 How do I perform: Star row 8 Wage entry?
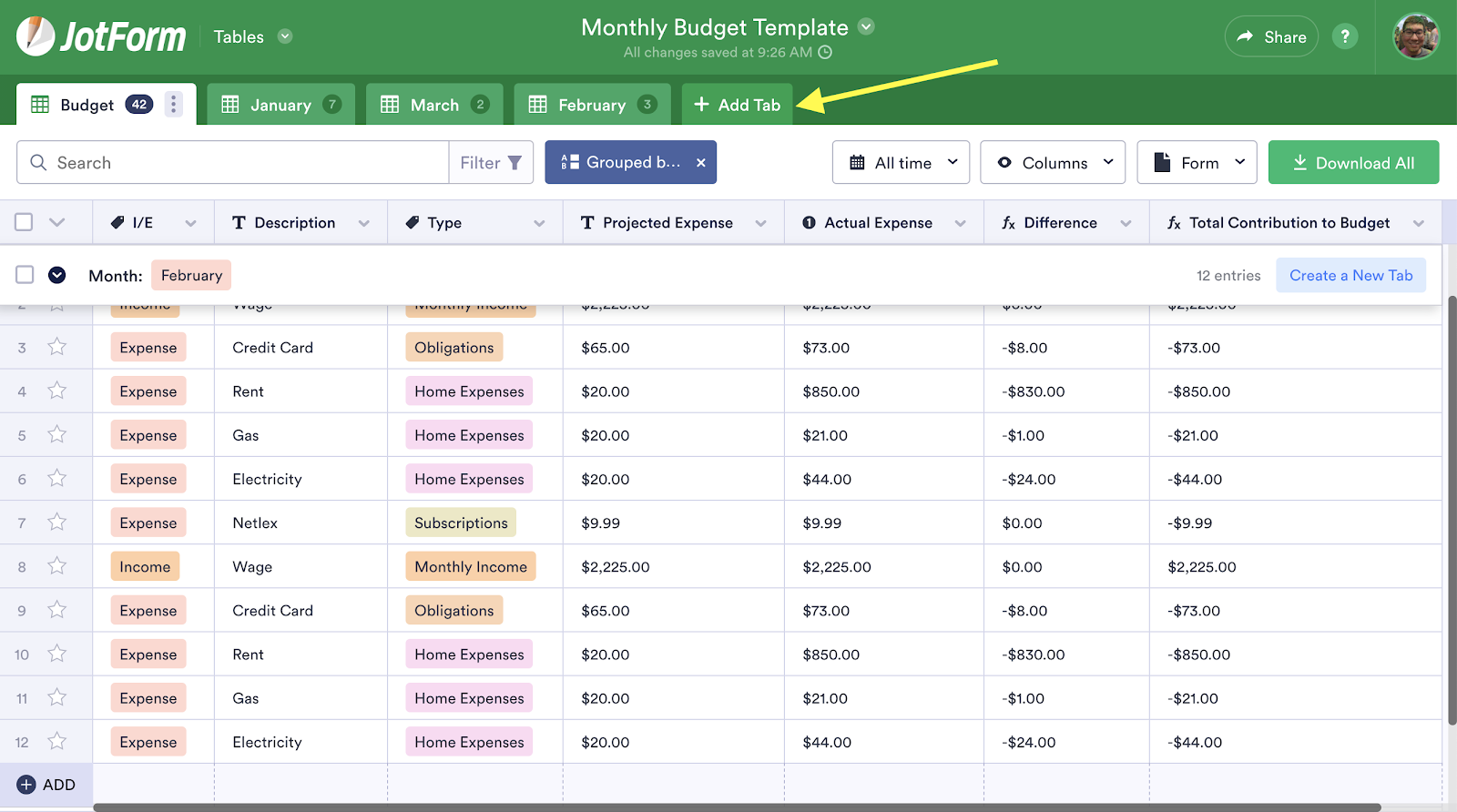pyautogui.click(x=57, y=565)
